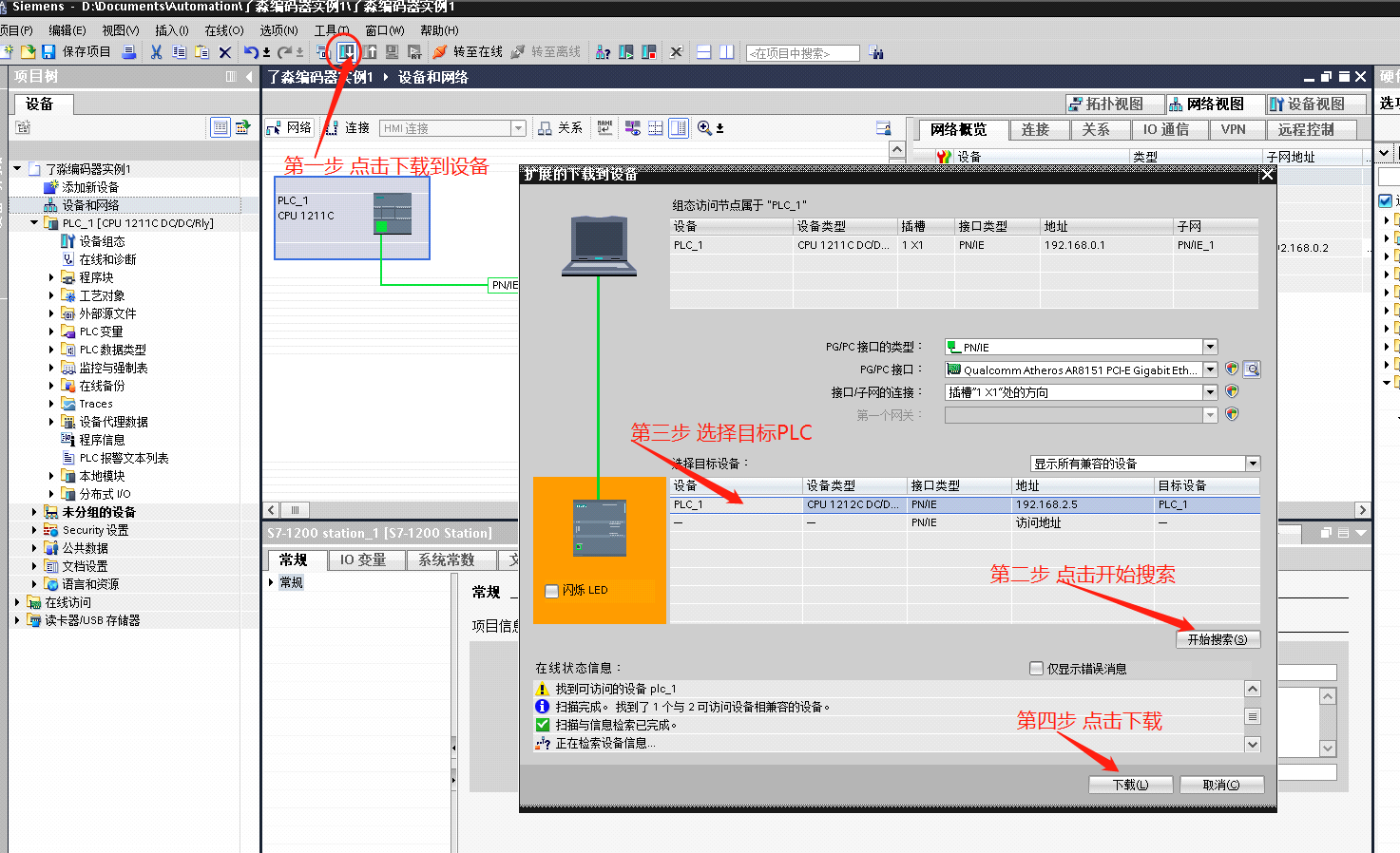
Task: Click the Connections (连接) mode button
Action: coord(347,127)
